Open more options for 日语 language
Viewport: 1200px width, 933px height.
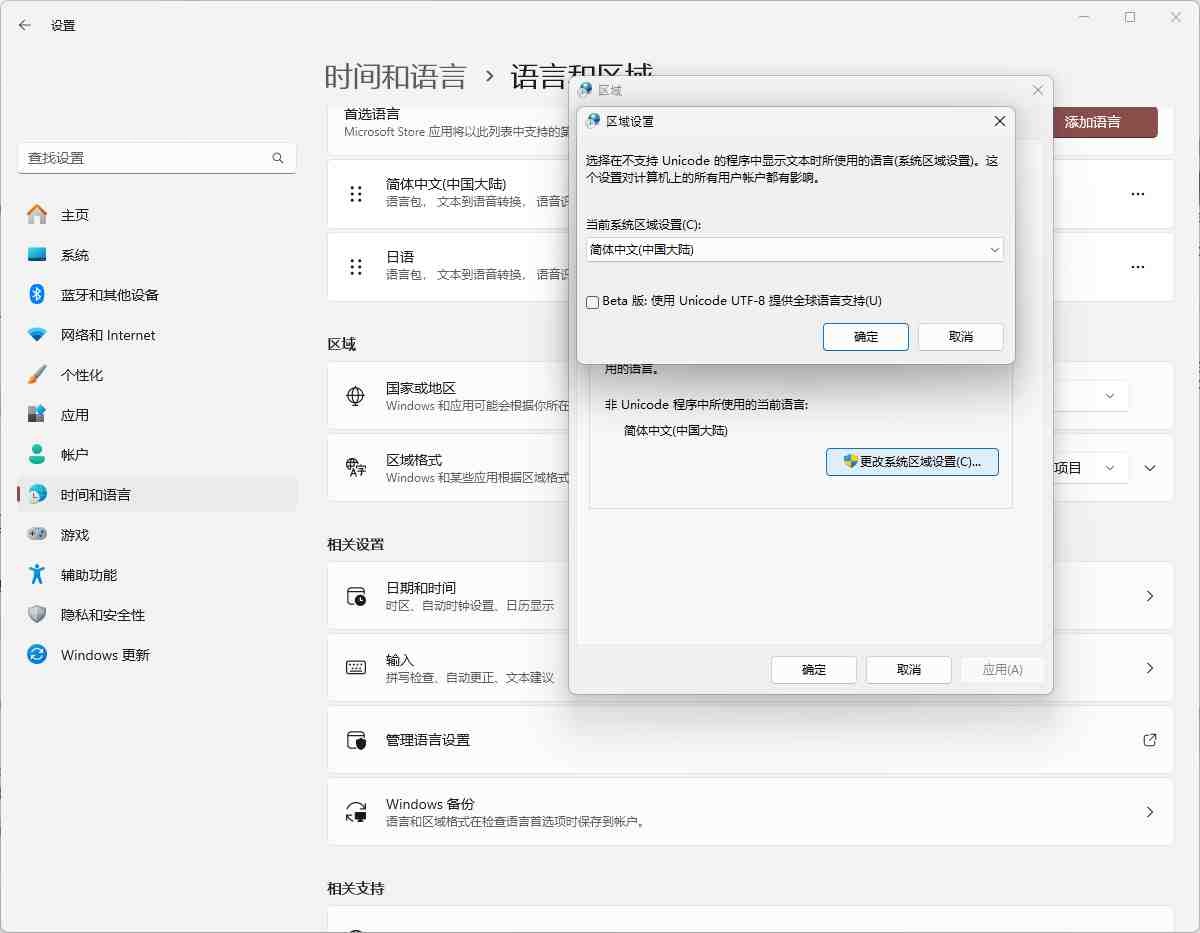click(x=1138, y=267)
